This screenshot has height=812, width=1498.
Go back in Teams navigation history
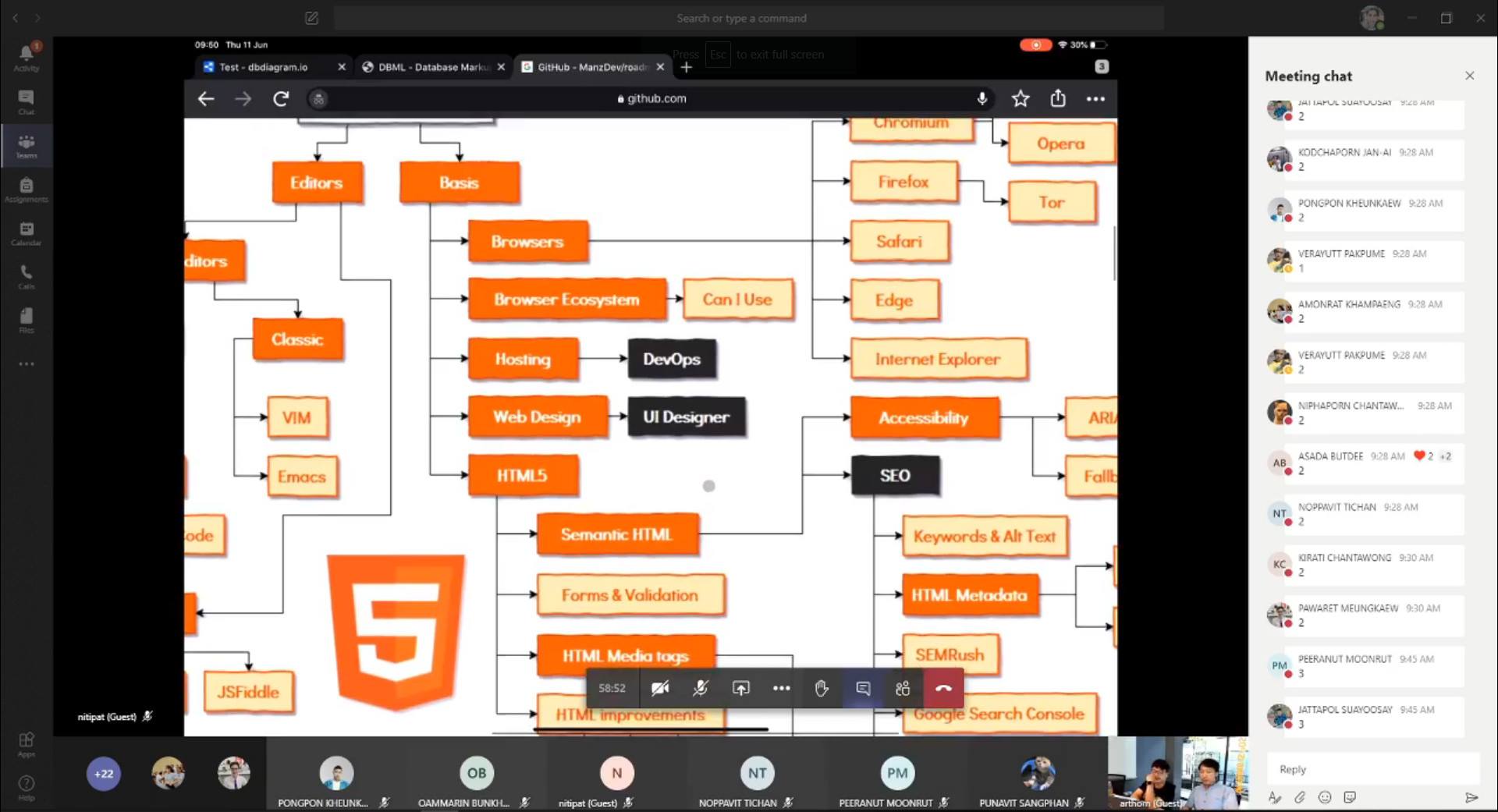[15, 17]
